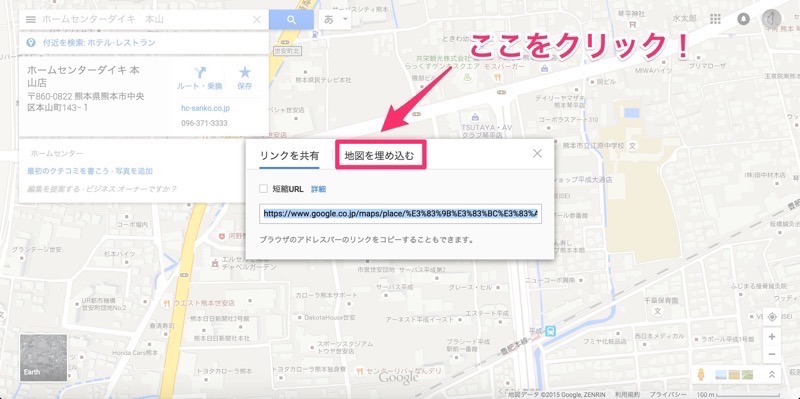This screenshot has width=800, height=399.
Task: Select the share URL text field
Action: (400, 214)
